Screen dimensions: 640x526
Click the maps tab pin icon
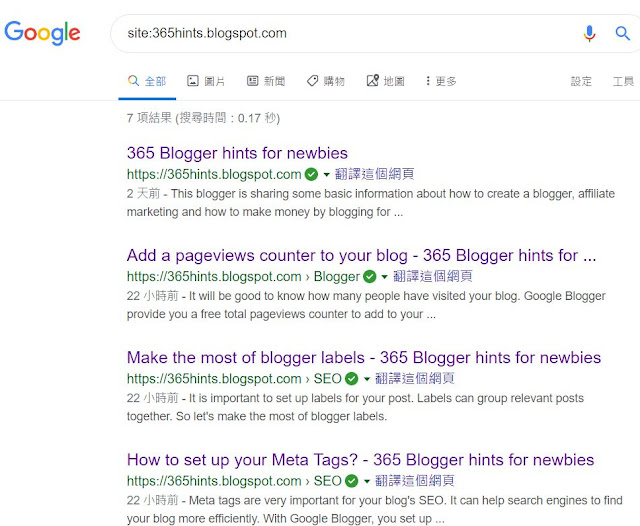click(x=372, y=80)
